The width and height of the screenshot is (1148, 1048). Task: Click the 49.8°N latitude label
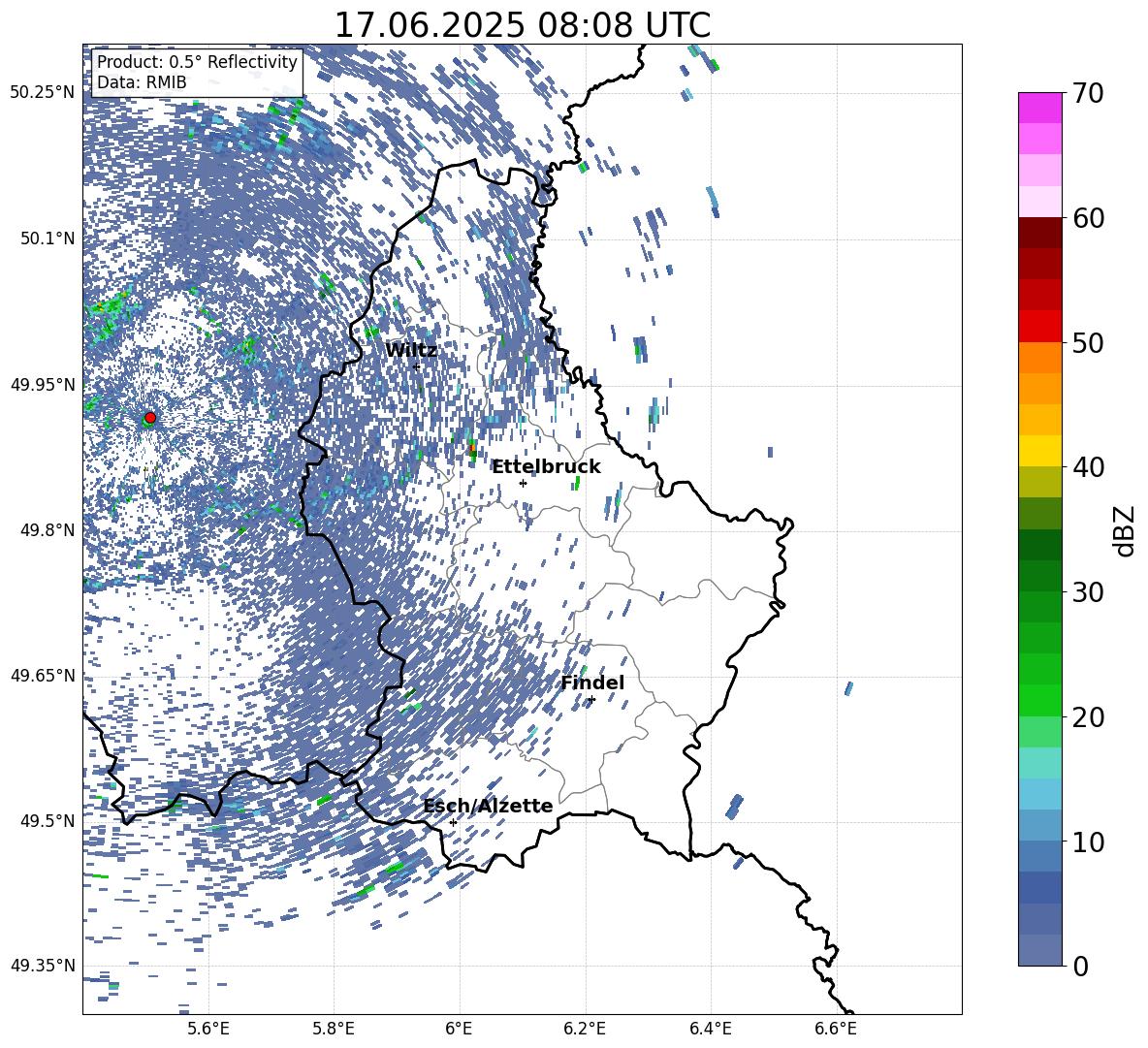(x=48, y=530)
